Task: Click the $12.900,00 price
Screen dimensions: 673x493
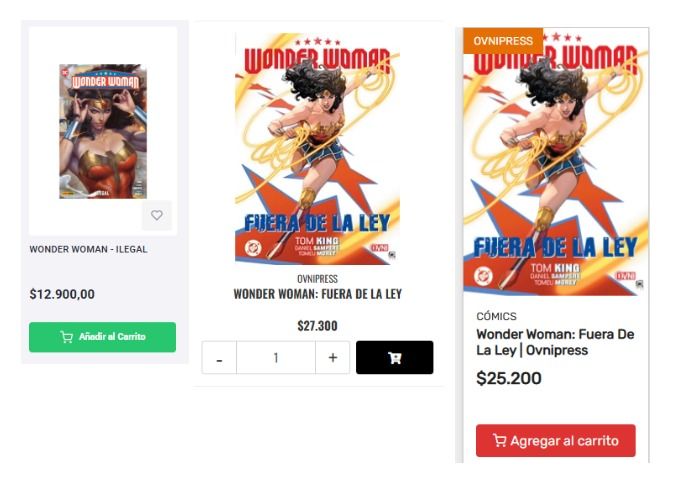Action: 62,294
